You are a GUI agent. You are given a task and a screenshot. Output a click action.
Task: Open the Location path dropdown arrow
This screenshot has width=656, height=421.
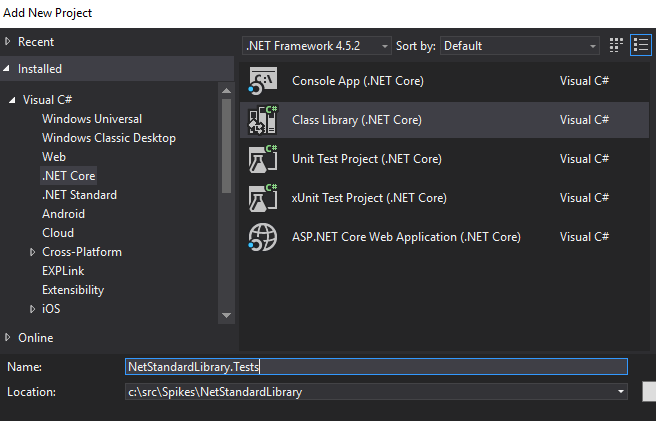pos(621,392)
